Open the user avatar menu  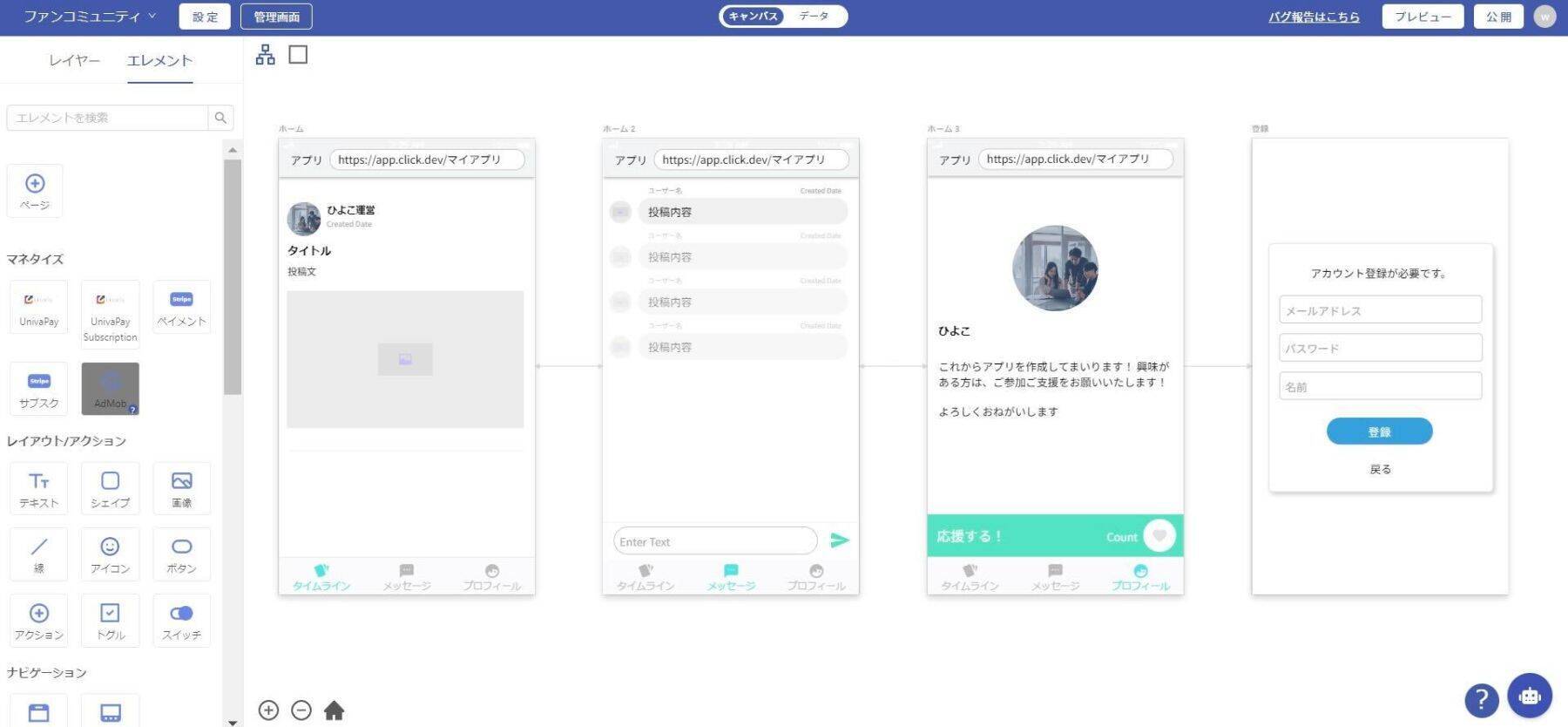[1544, 17]
